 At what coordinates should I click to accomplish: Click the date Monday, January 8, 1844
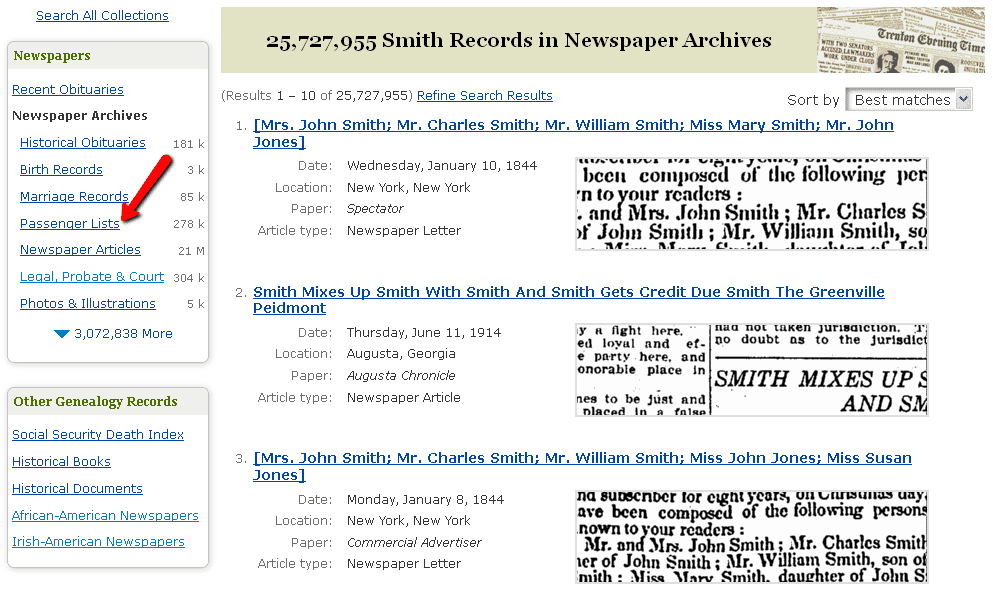point(426,500)
